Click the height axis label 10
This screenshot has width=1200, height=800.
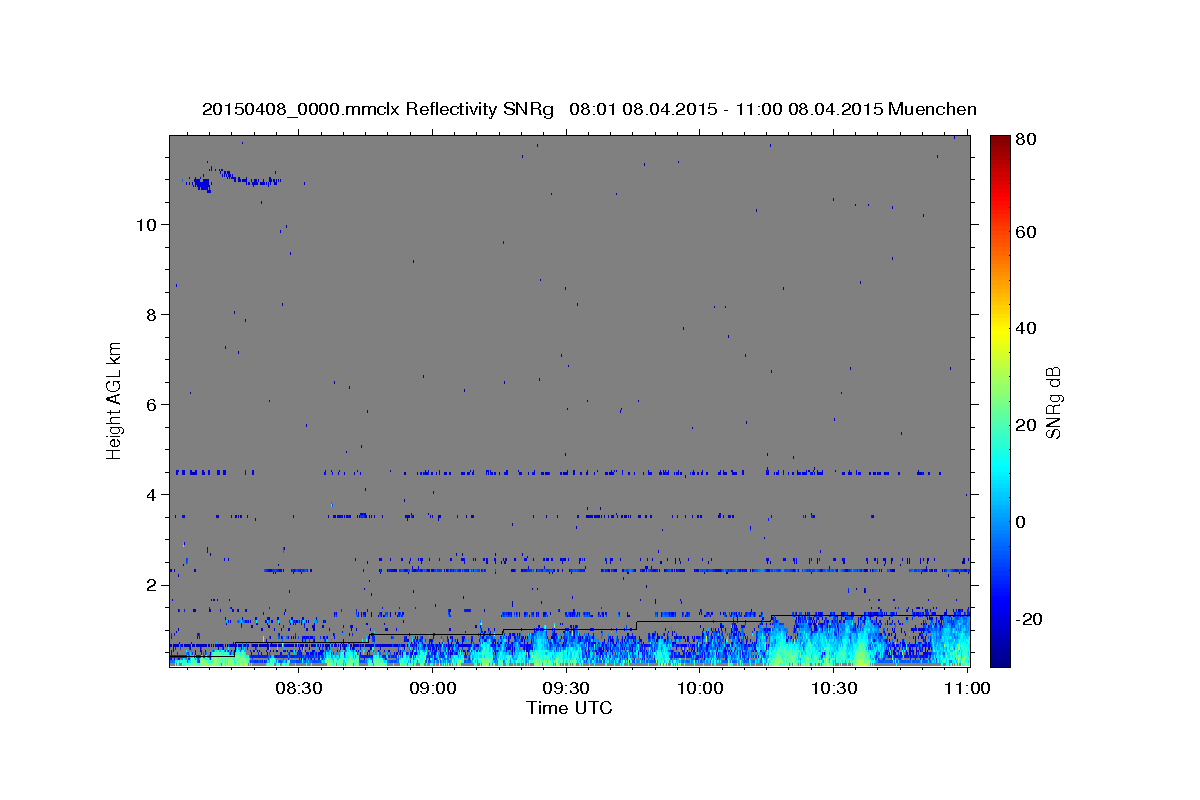(146, 224)
